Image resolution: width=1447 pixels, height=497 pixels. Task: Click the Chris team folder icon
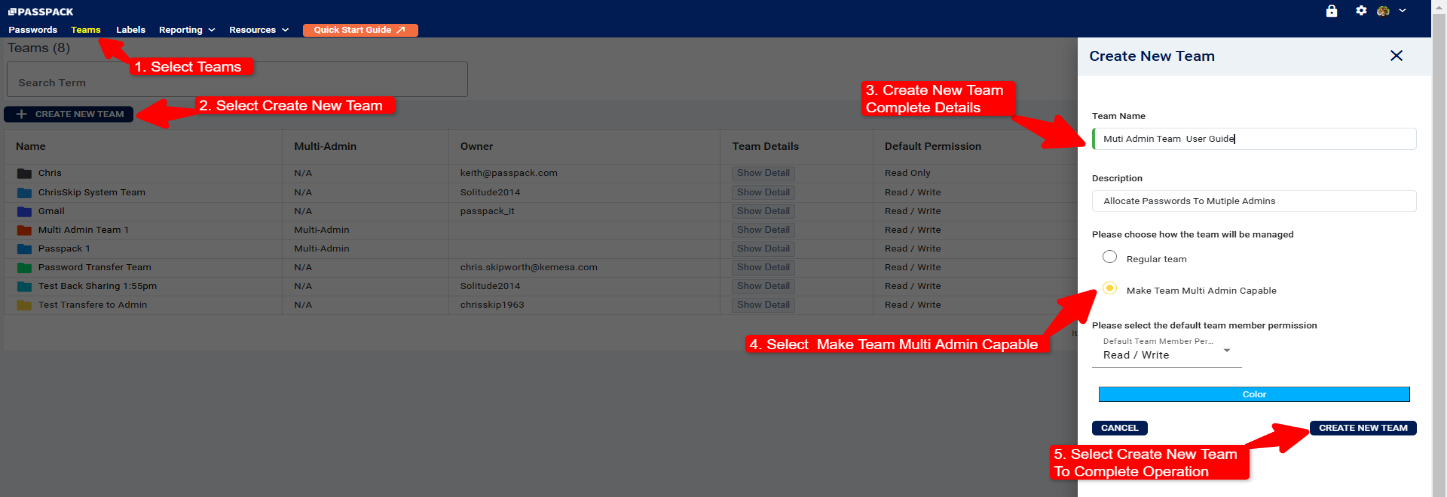point(24,173)
